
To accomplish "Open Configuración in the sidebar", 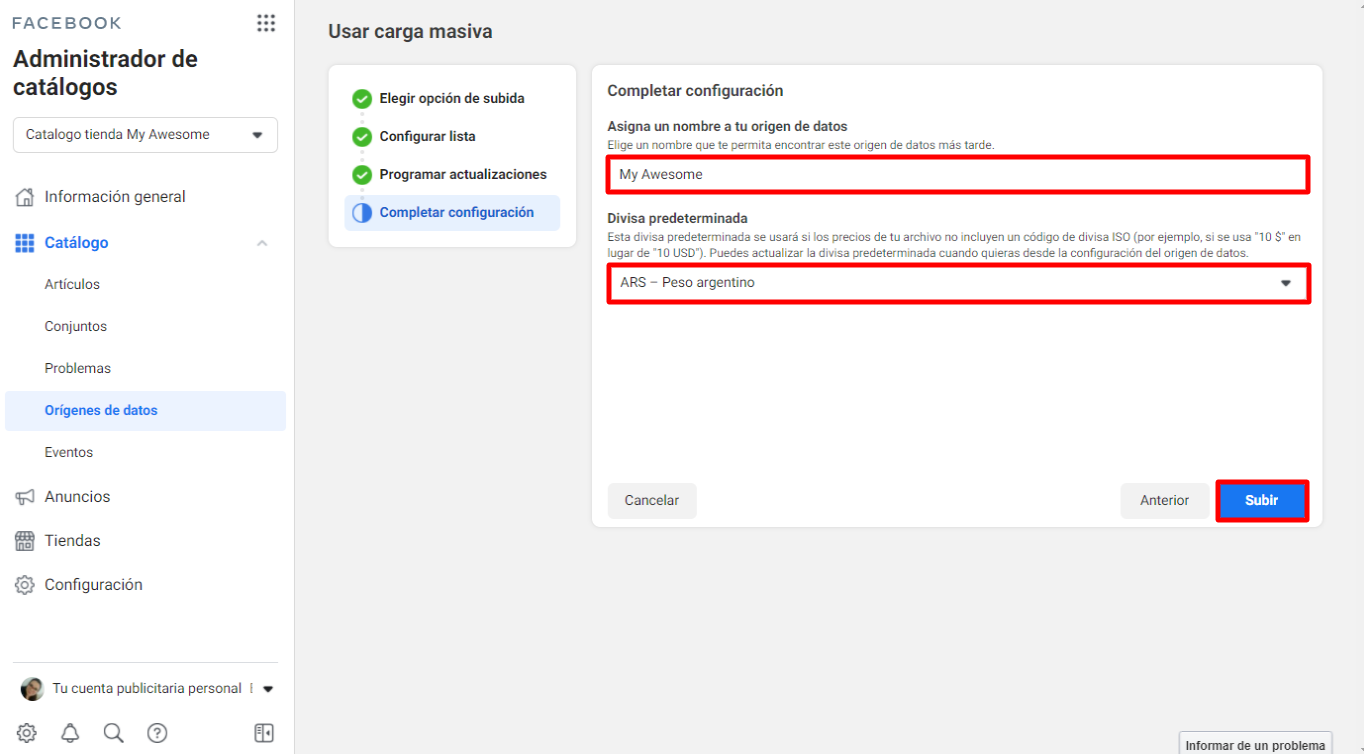I will tap(93, 585).
